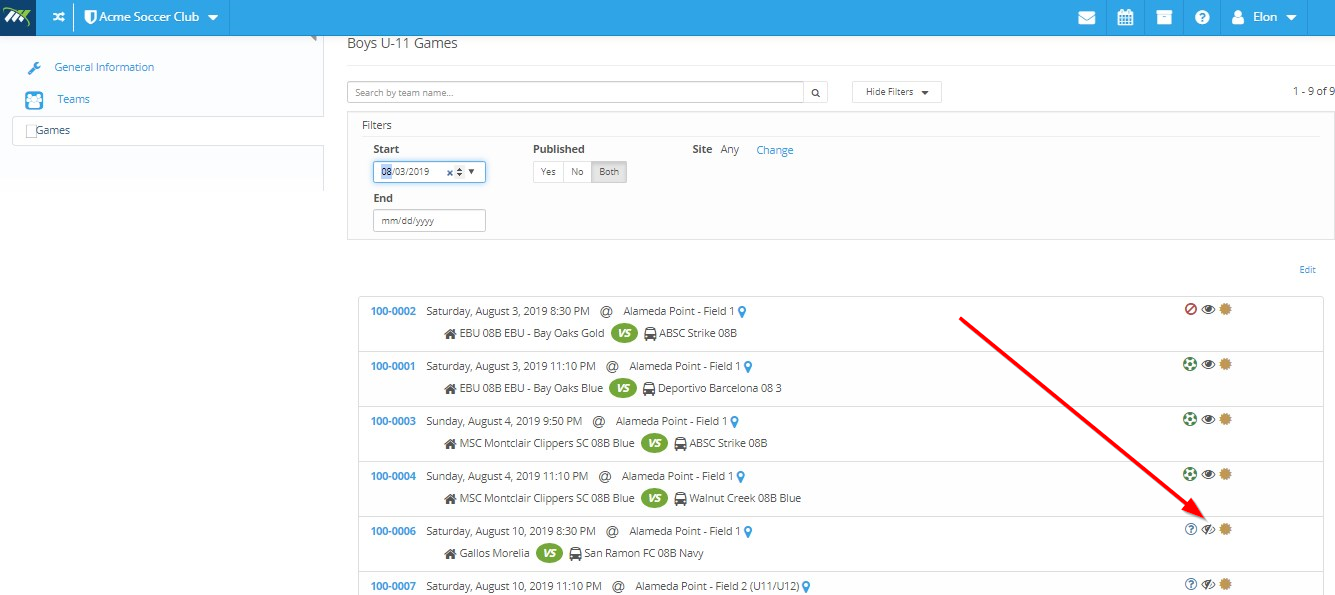Click the map pin for game 100-0002
This screenshot has height=595, width=1335.
[x=742, y=312]
